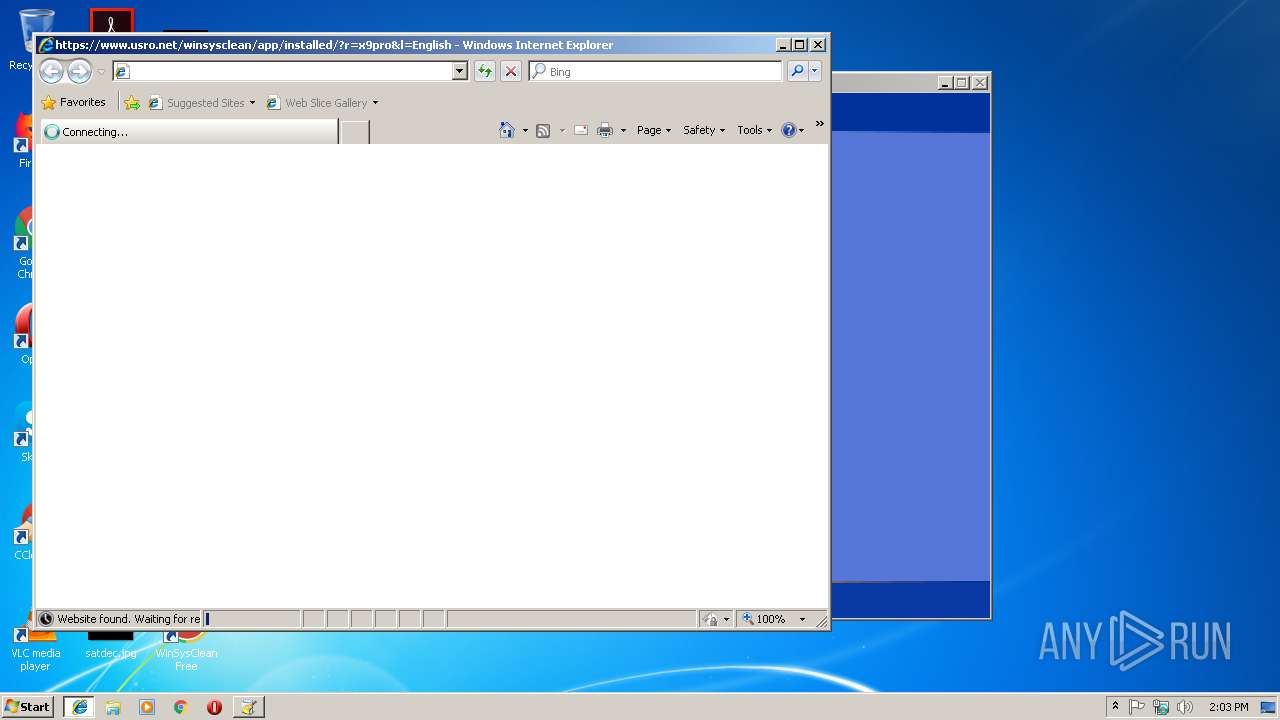Click the Back navigation button
The width and height of the screenshot is (1280, 720).
pyautogui.click(x=51, y=71)
